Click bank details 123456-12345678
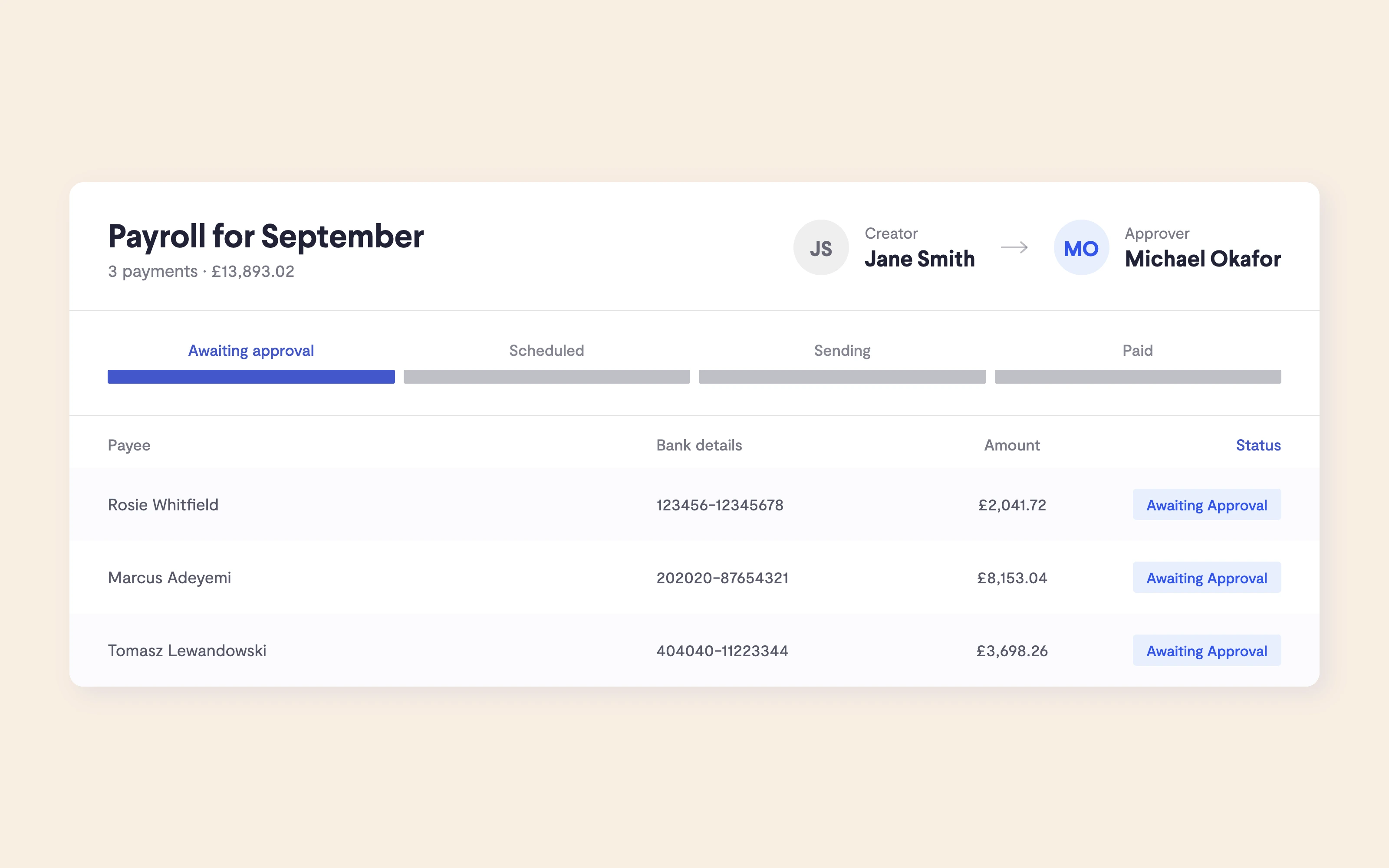This screenshot has width=1389, height=868. [720, 505]
